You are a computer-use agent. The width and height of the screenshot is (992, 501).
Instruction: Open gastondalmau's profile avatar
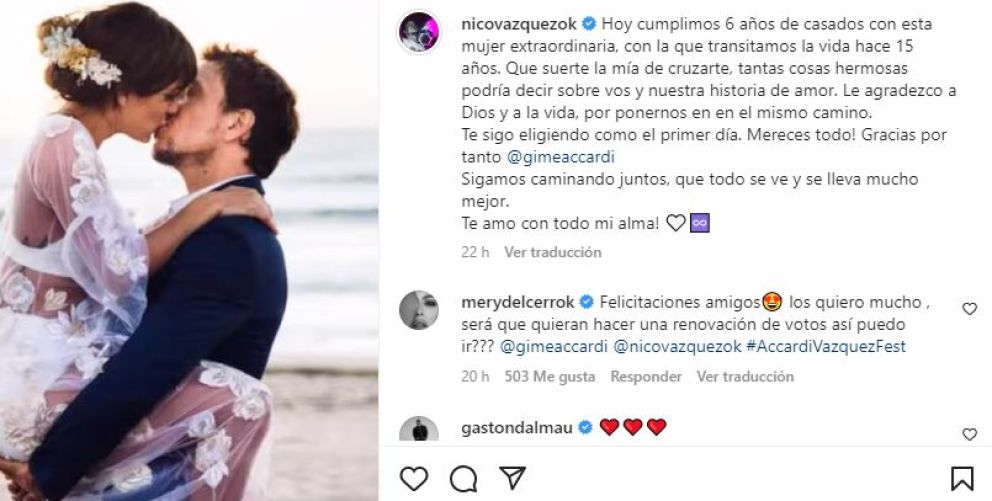tap(419, 429)
